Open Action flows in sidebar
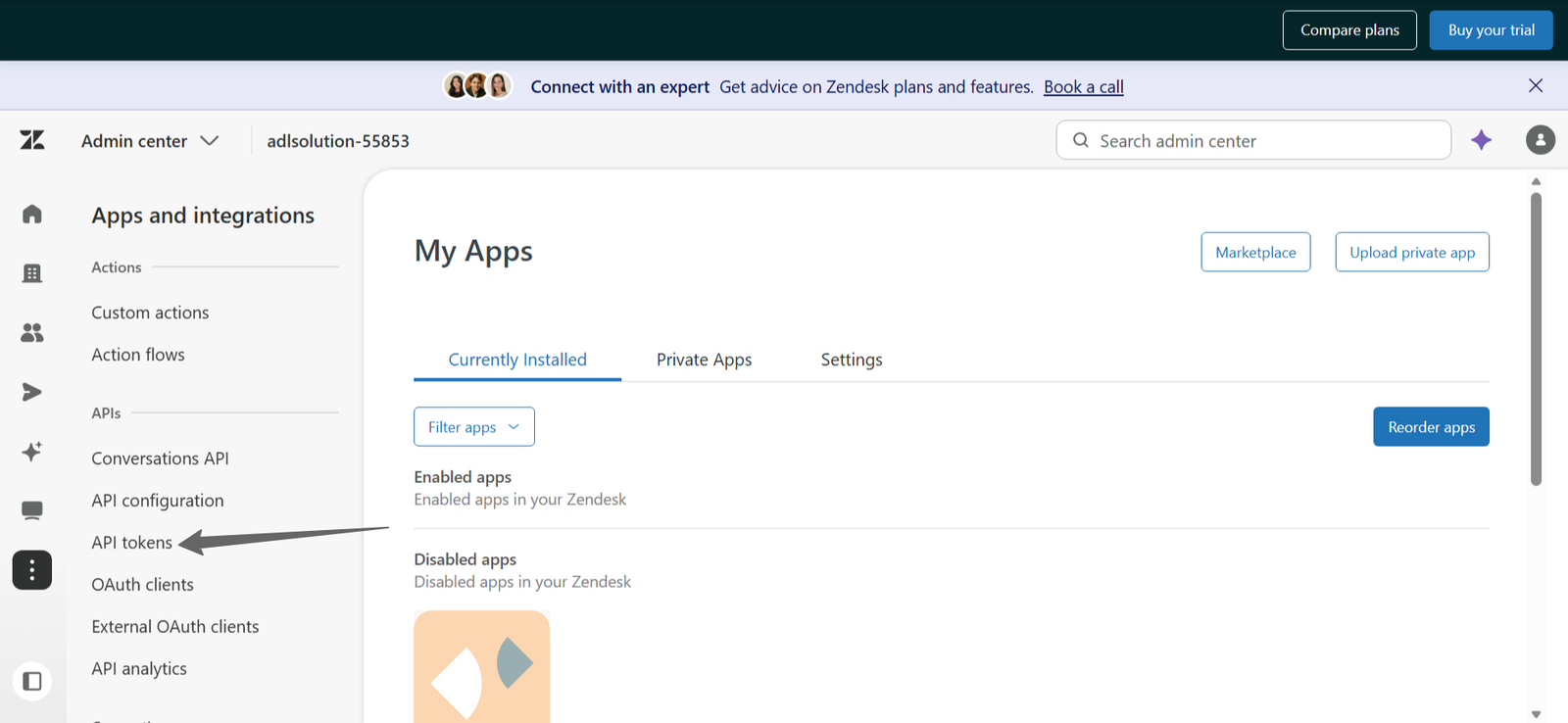1568x723 pixels. [138, 355]
